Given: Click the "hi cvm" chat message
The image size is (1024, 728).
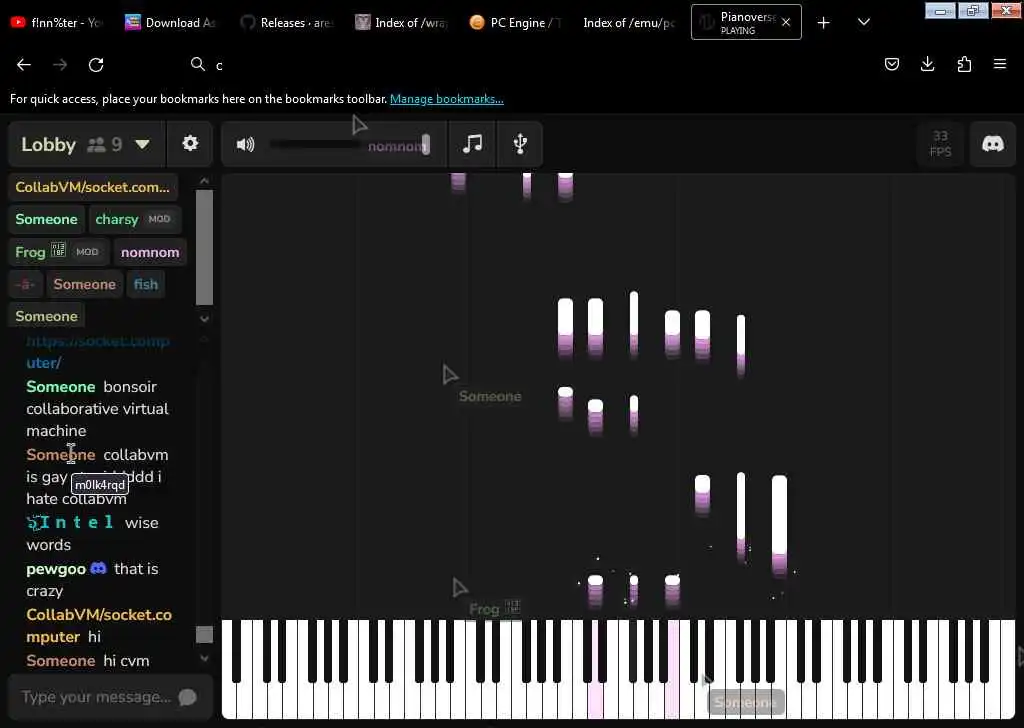Looking at the screenshot, I should tap(126, 661).
